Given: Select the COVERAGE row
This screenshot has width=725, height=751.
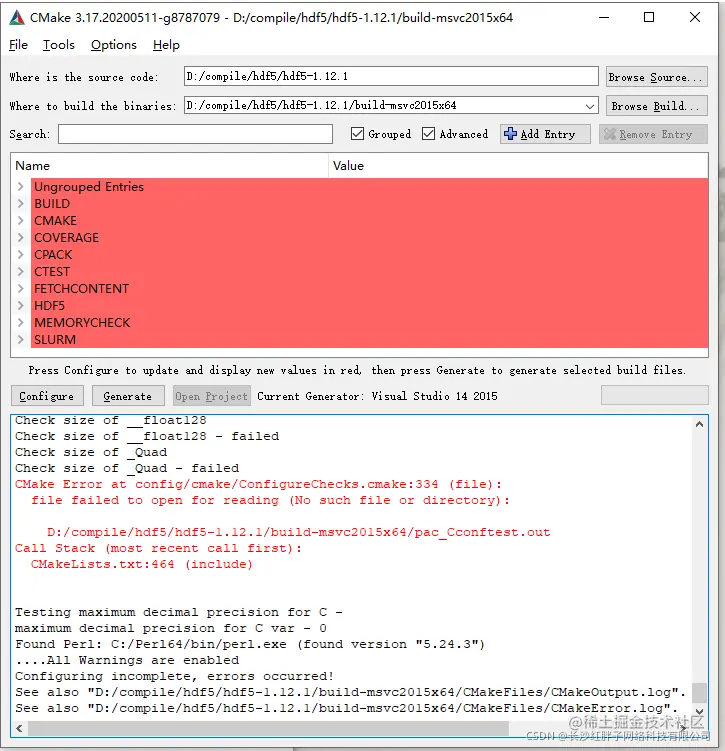Looking at the screenshot, I should point(369,238).
